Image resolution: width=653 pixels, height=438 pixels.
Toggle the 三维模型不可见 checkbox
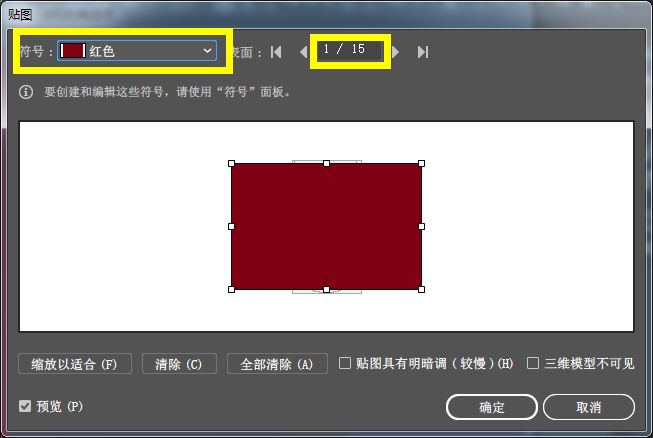[533, 363]
